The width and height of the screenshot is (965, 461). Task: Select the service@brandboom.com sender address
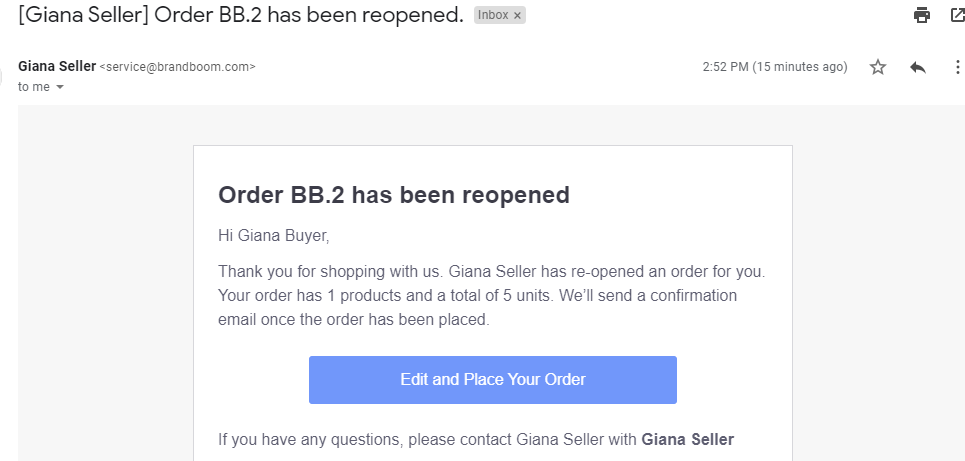click(x=177, y=67)
